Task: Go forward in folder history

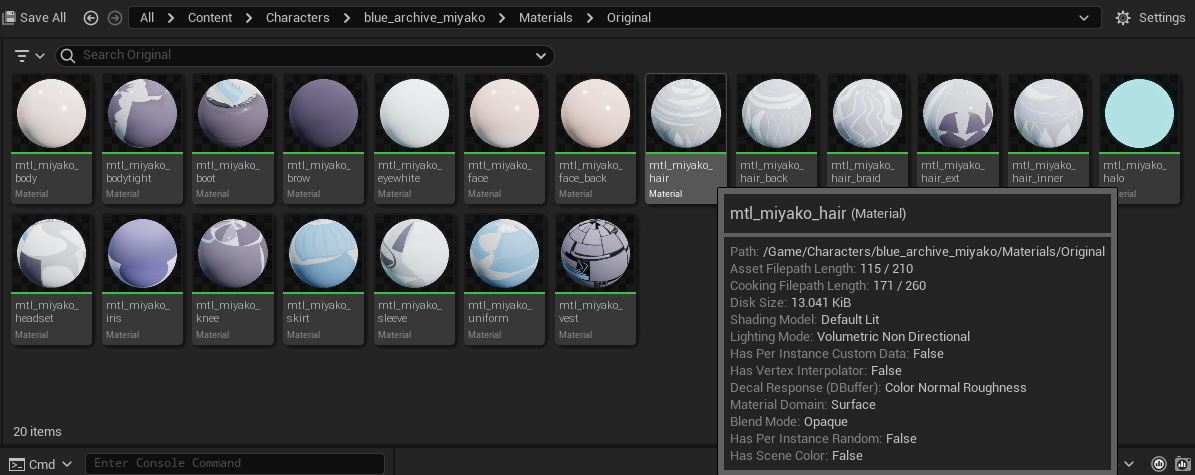Action: pyautogui.click(x=114, y=18)
